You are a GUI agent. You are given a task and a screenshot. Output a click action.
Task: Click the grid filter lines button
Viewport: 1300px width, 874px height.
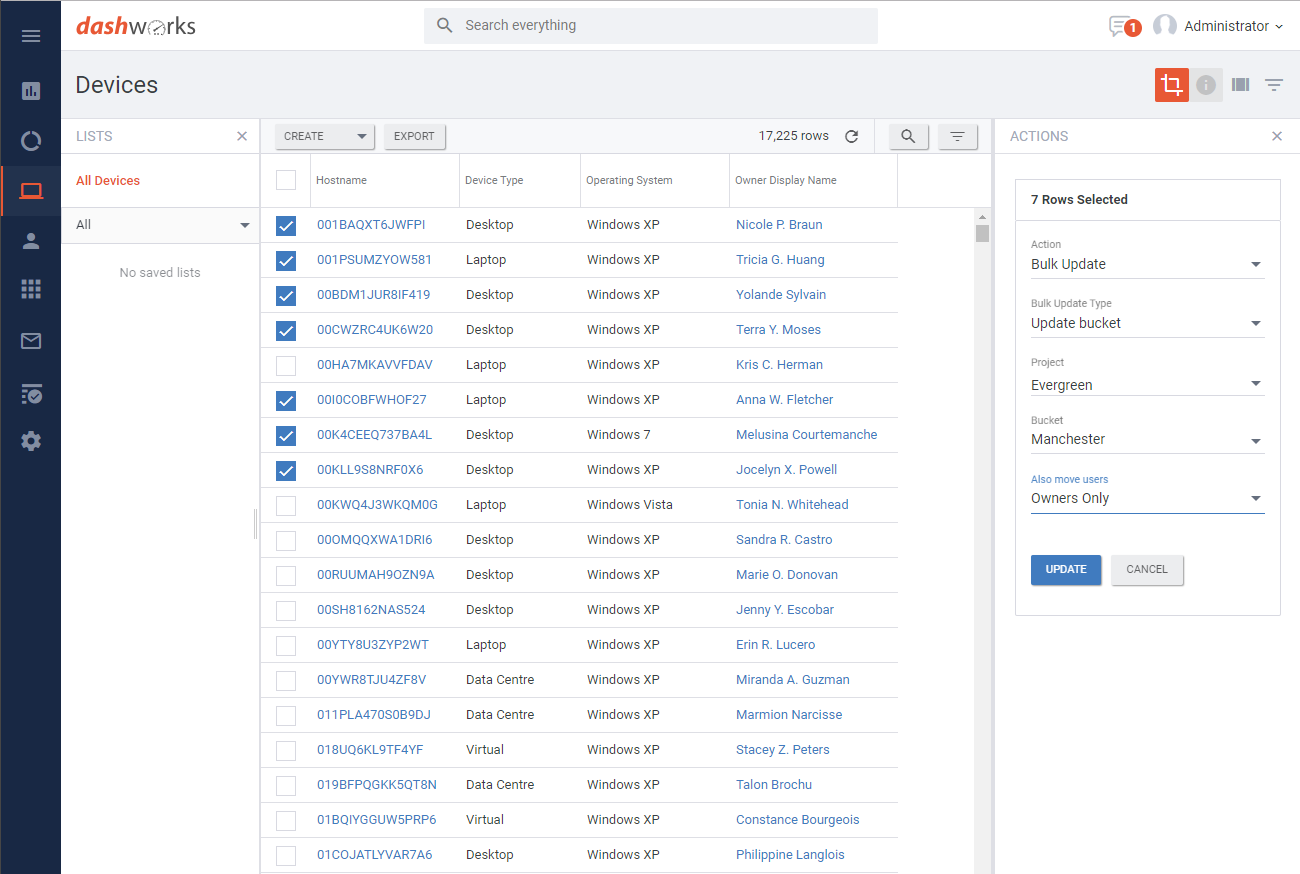(958, 136)
